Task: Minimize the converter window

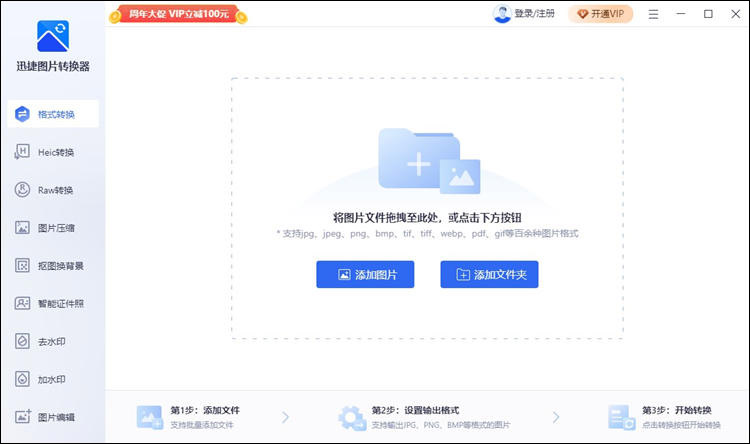Action: coord(681,14)
